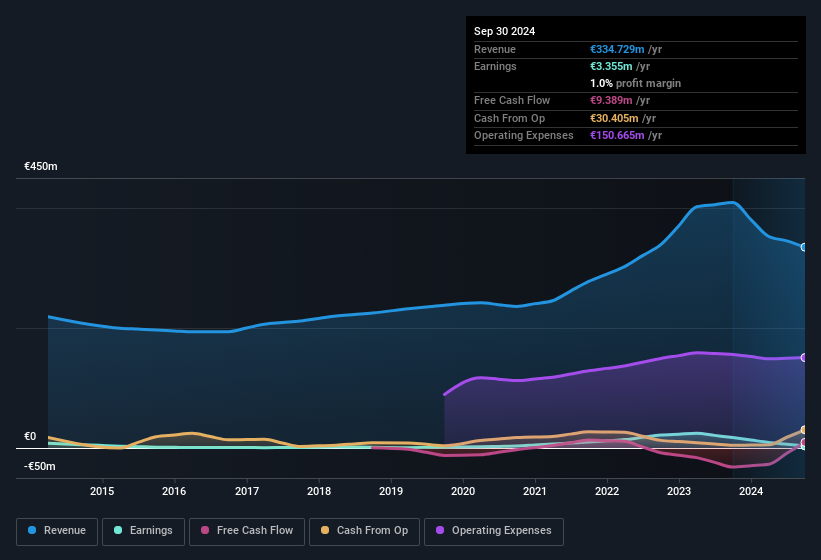Click the Sep 30 2024 tooltip date

[x=504, y=31]
